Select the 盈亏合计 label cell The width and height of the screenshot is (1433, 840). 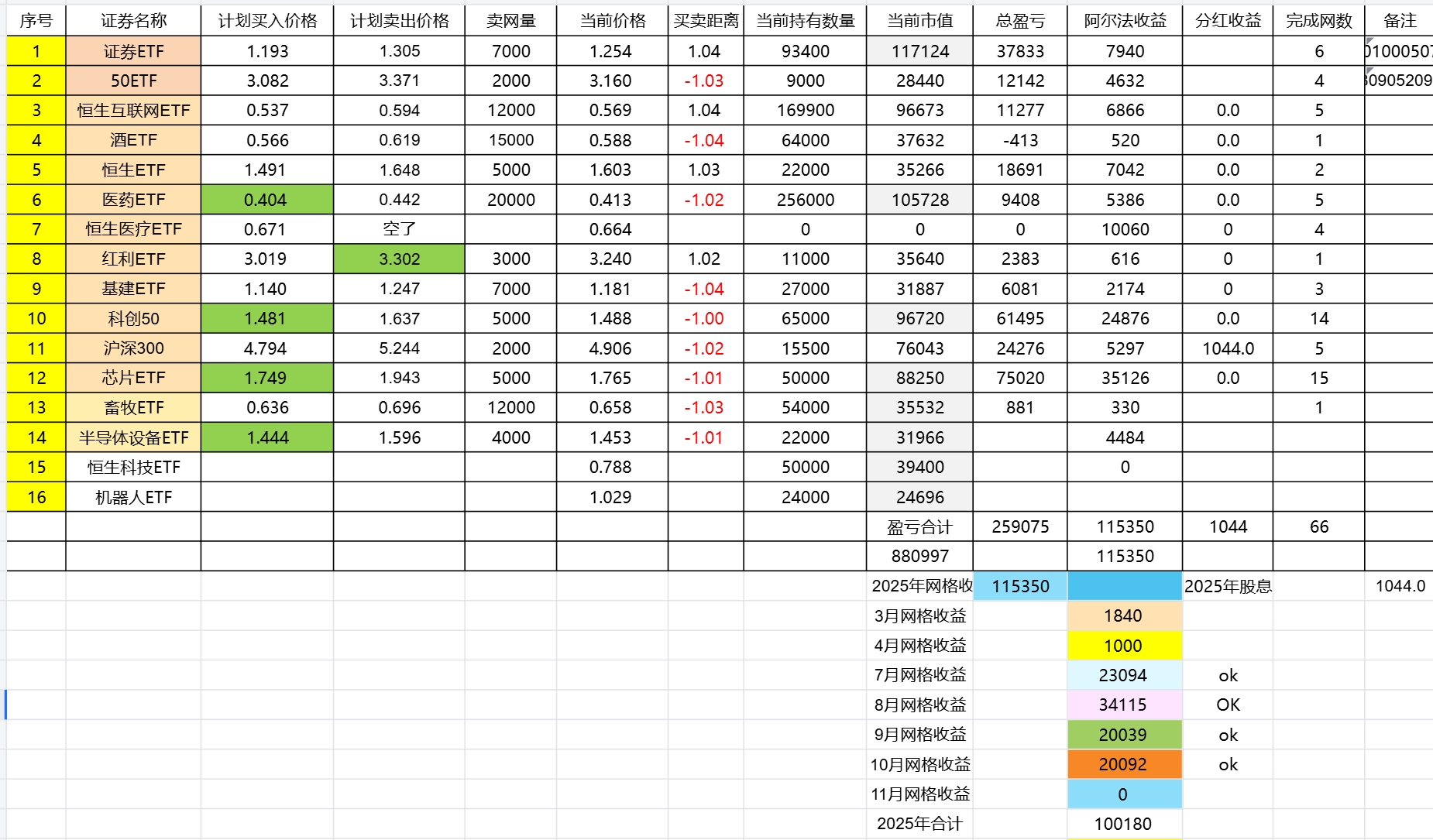point(919,527)
